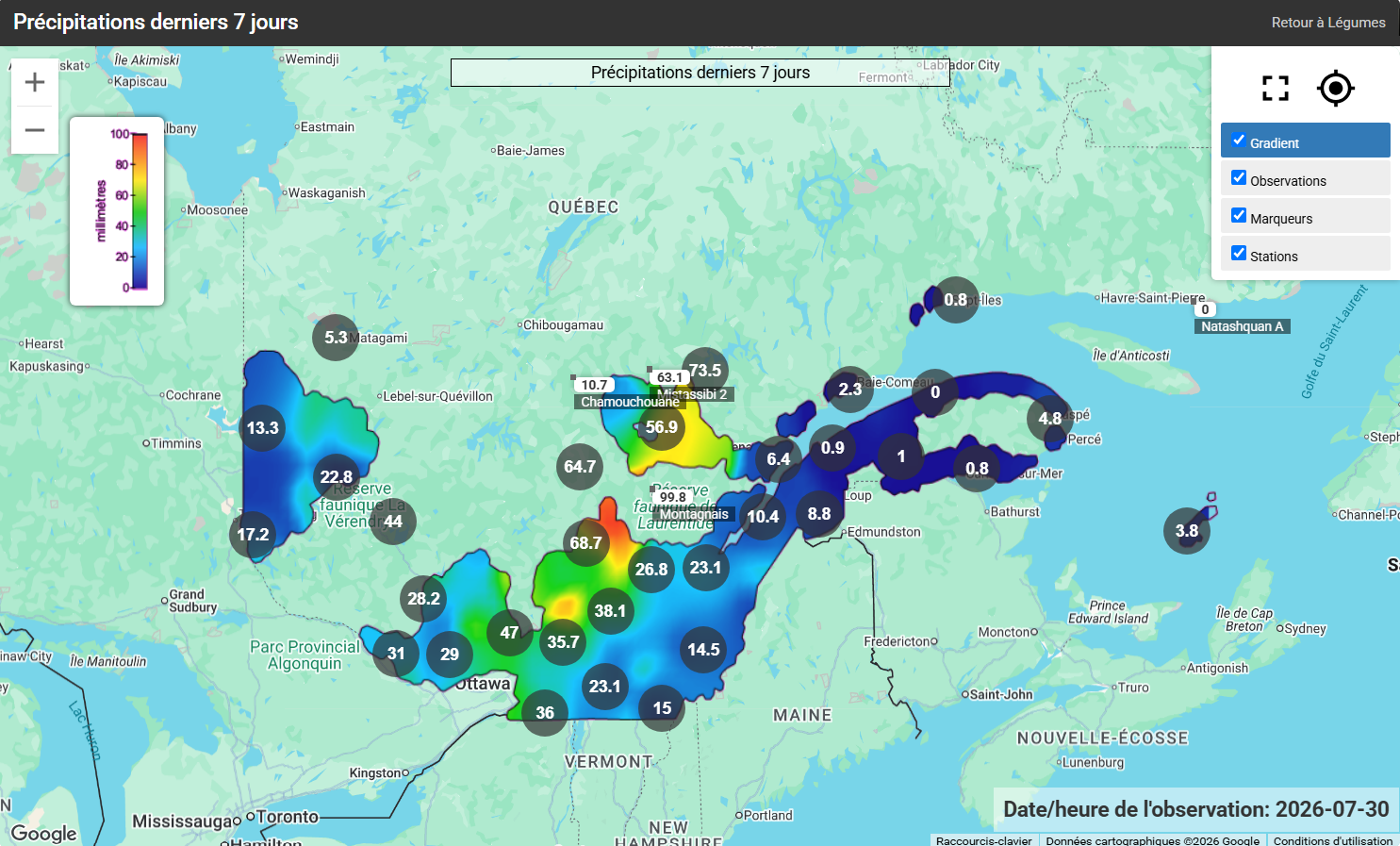
Task: Click the 31 precipitation marker
Action: [x=396, y=654]
